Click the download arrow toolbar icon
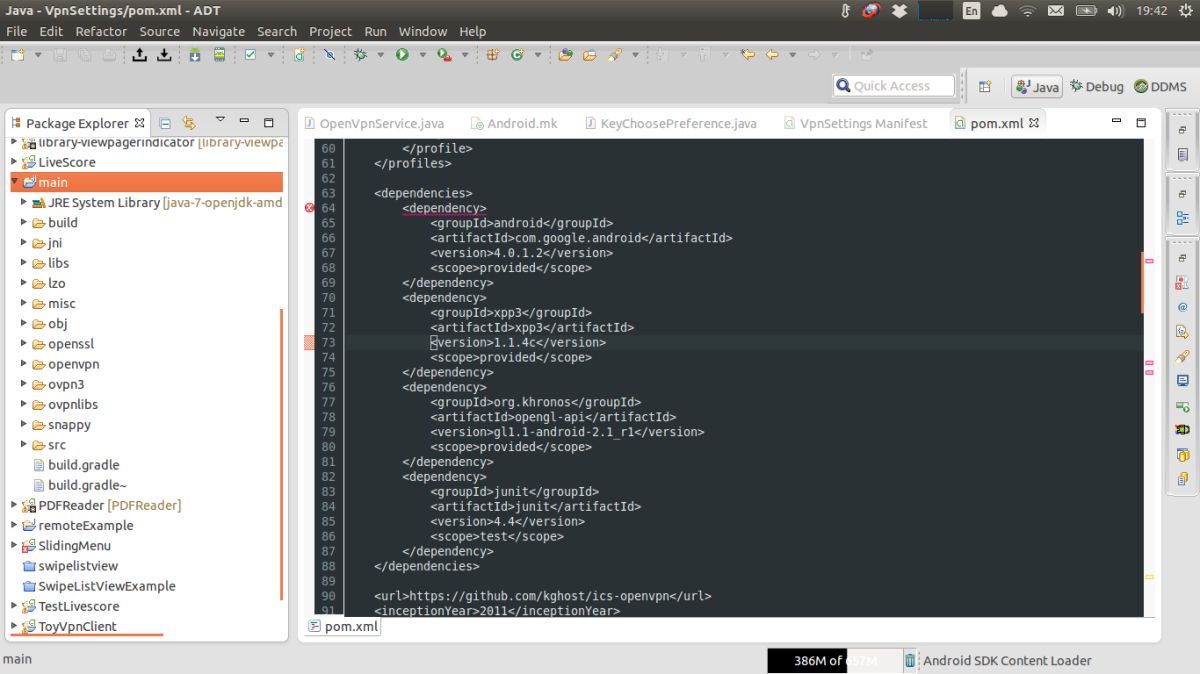Viewport: 1200px width, 674px height. (x=164, y=55)
